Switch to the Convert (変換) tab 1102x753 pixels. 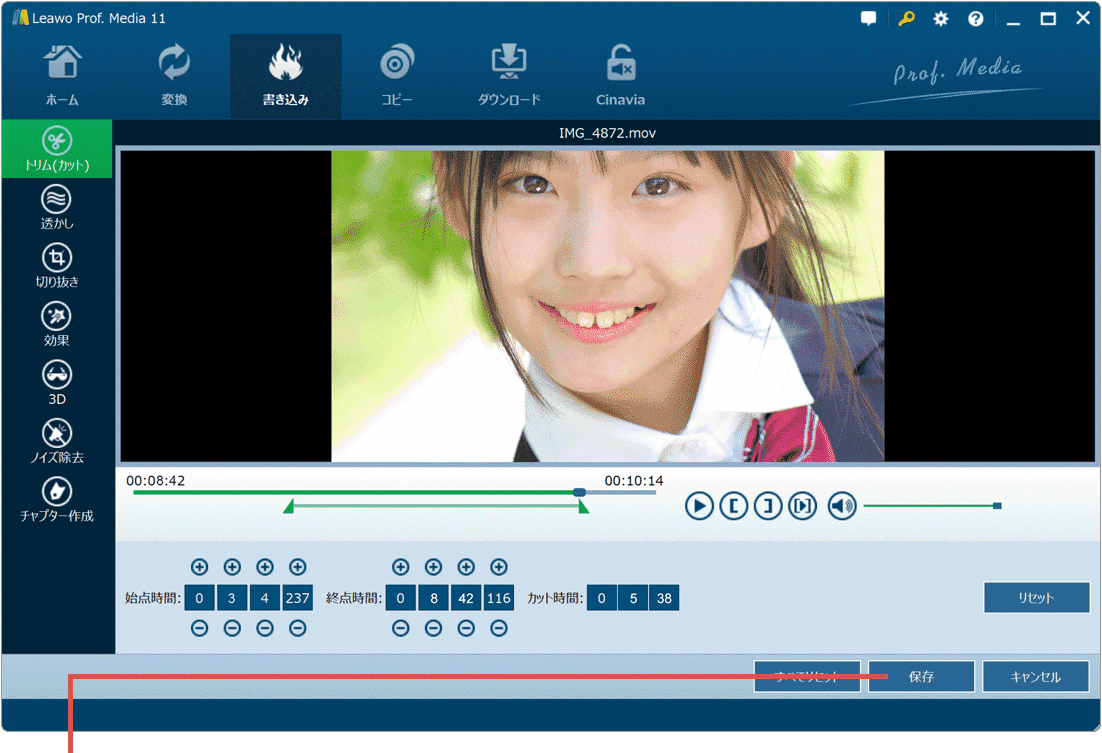point(174,76)
